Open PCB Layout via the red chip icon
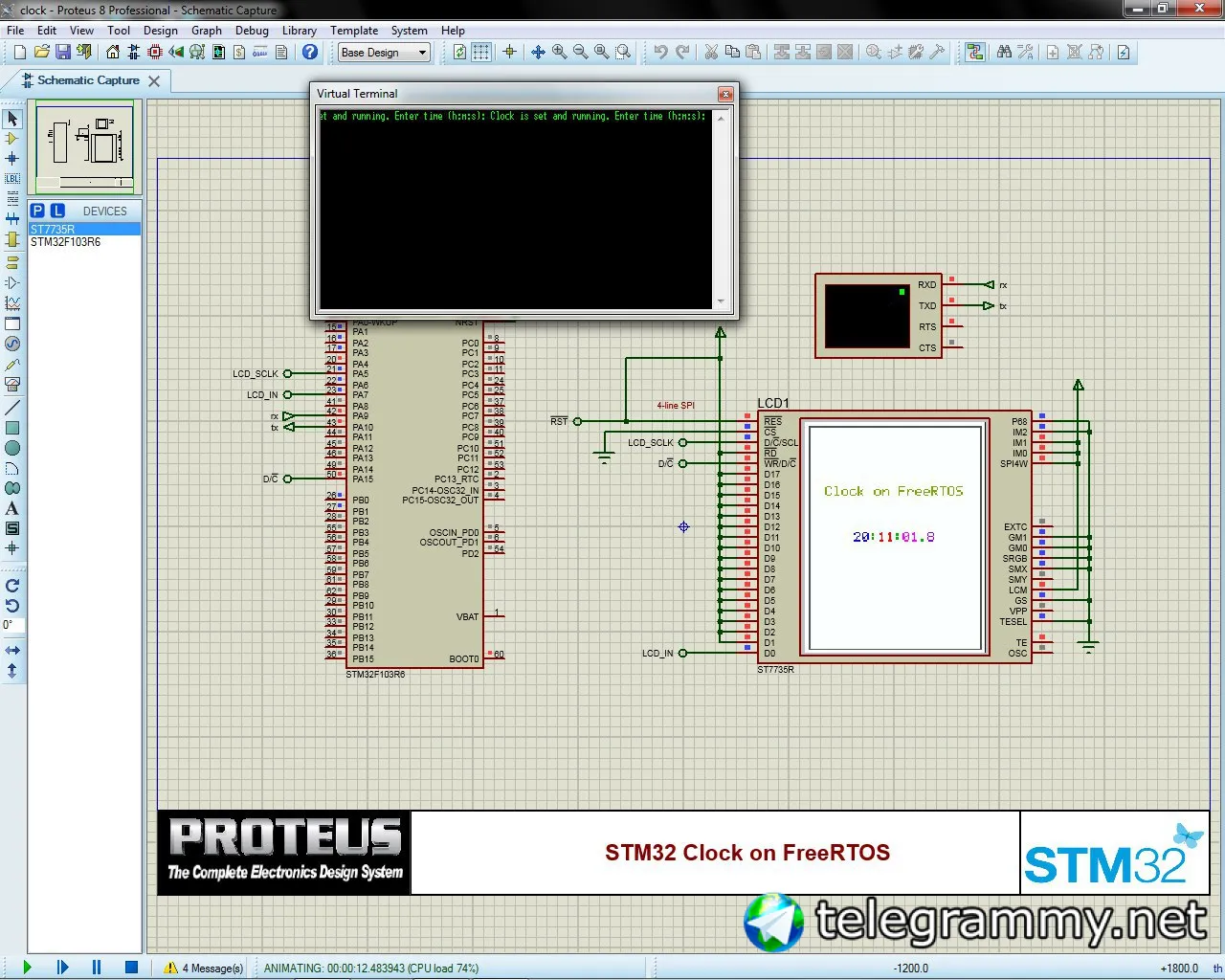 [155, 53]
